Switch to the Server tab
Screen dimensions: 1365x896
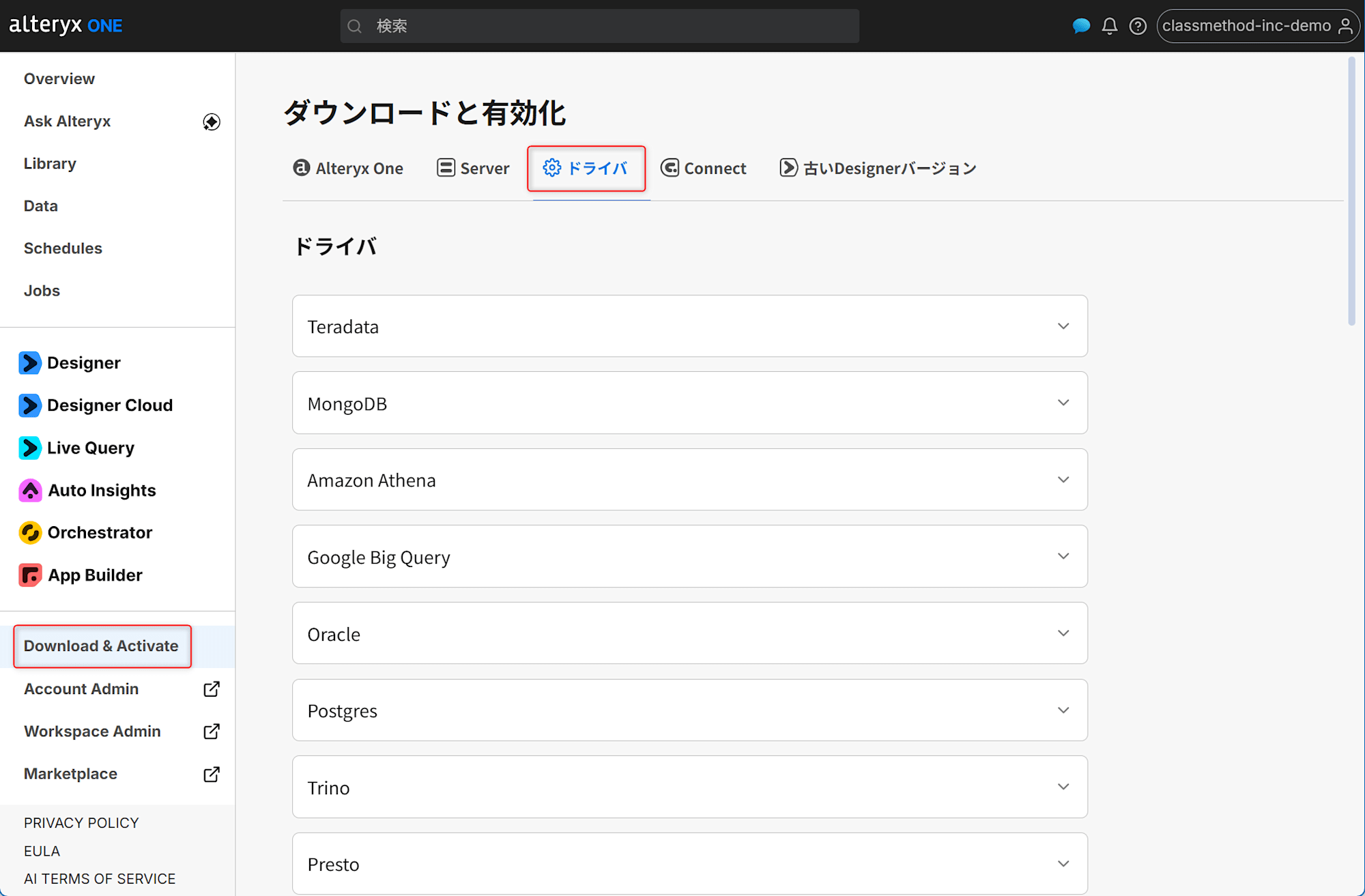(473, 169)
